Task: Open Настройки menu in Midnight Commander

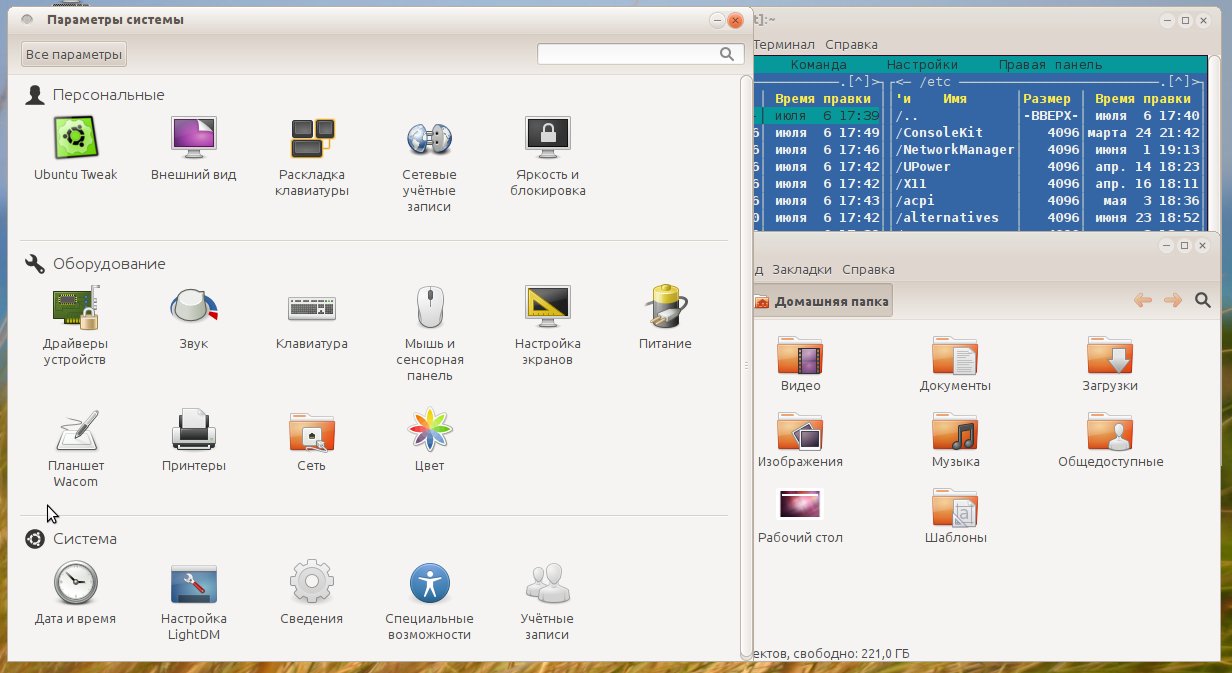Action: click(922, 65)
